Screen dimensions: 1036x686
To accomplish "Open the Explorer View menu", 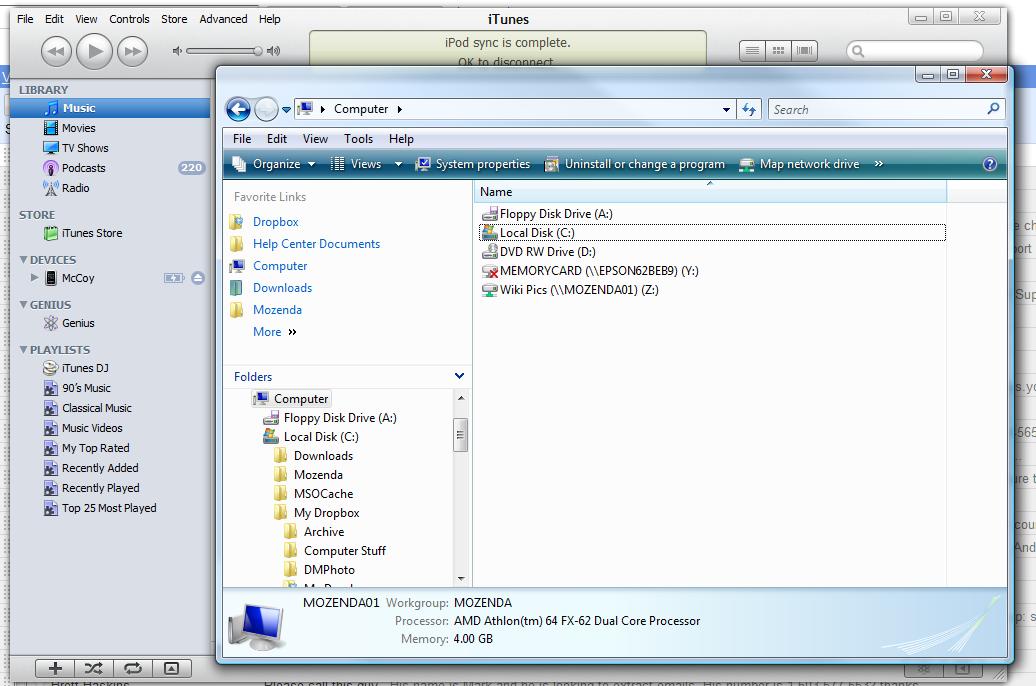I will (315, 139).
